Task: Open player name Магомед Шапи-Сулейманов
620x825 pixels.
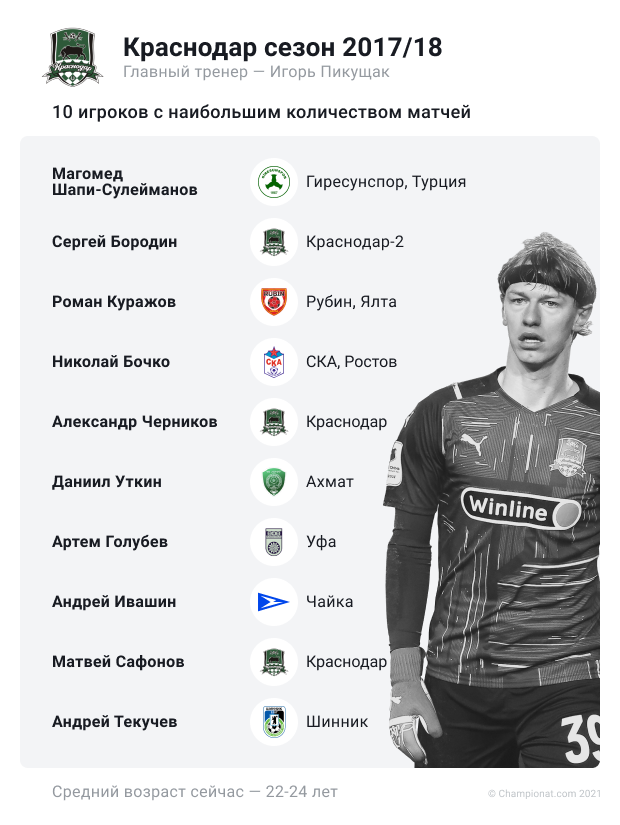Action: 125,182
